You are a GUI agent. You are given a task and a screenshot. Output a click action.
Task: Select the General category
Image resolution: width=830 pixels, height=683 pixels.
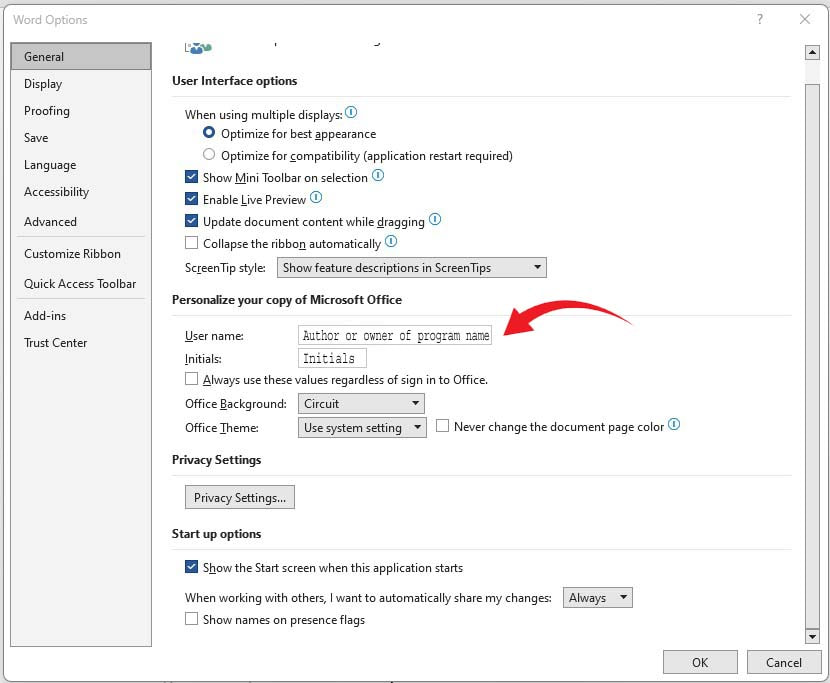point(81,57)
